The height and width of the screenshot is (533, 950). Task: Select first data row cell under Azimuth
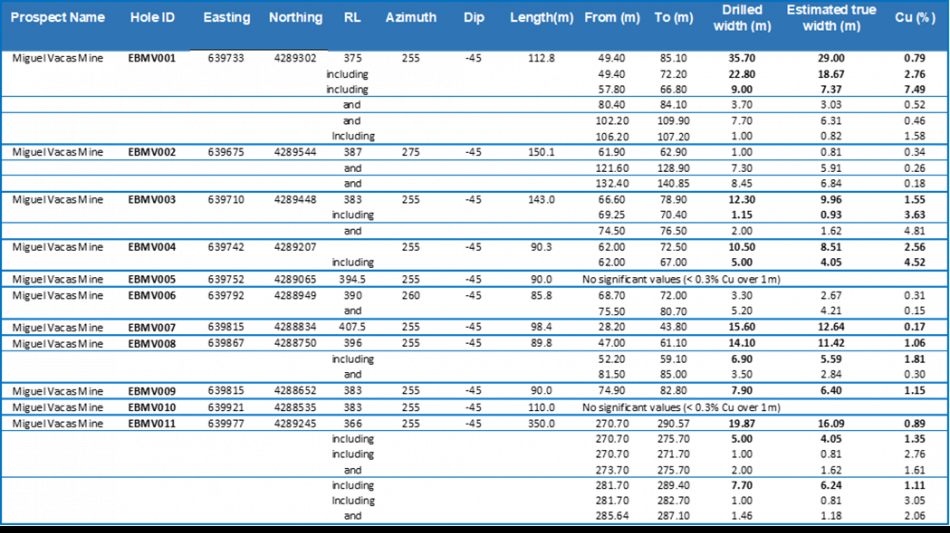pos(411,74)
